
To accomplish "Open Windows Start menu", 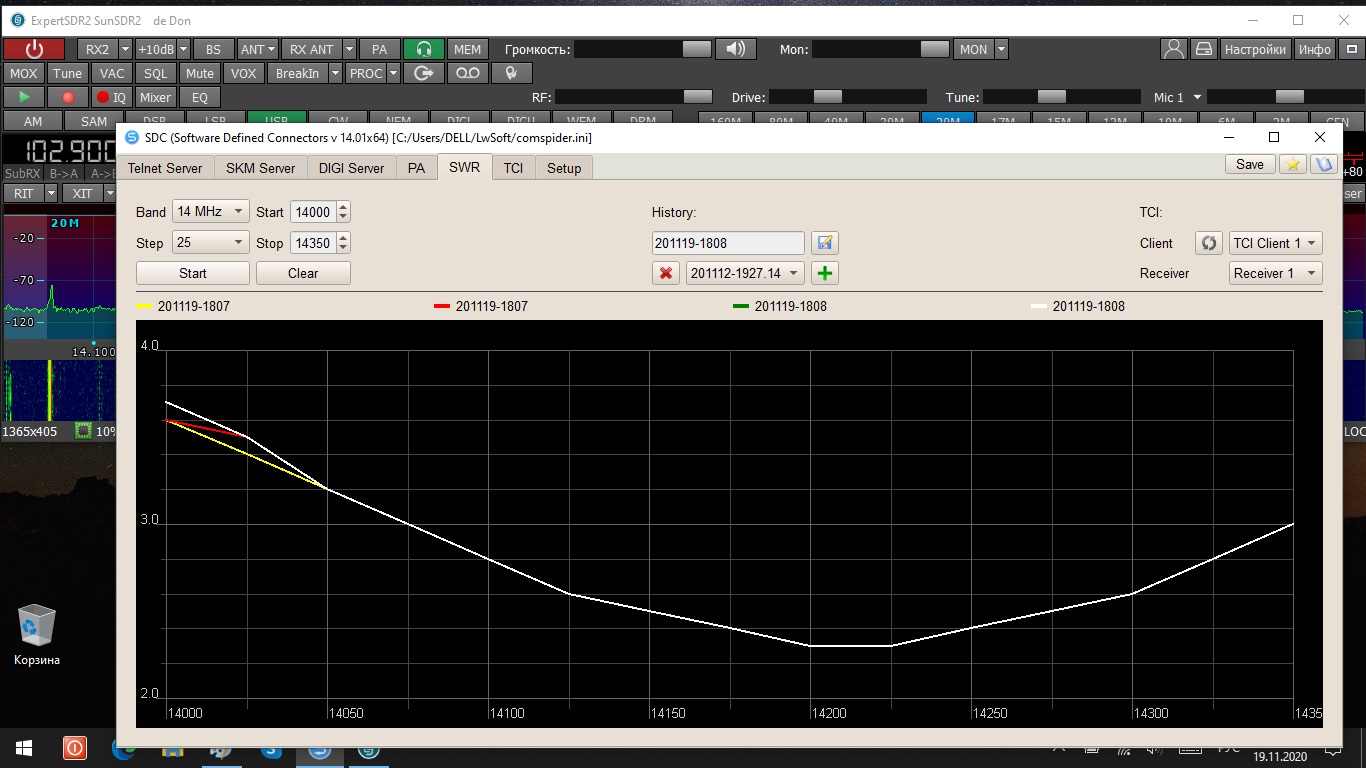I will point(24,748).
